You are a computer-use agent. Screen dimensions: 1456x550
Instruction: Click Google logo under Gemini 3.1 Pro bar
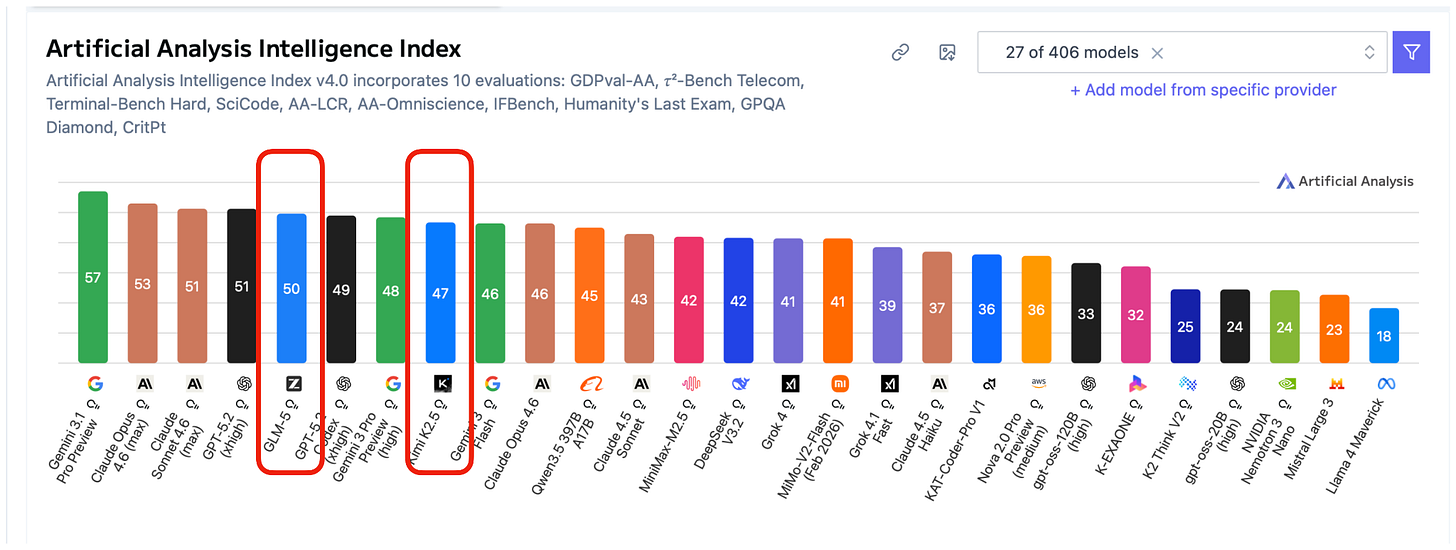point(94,383)
